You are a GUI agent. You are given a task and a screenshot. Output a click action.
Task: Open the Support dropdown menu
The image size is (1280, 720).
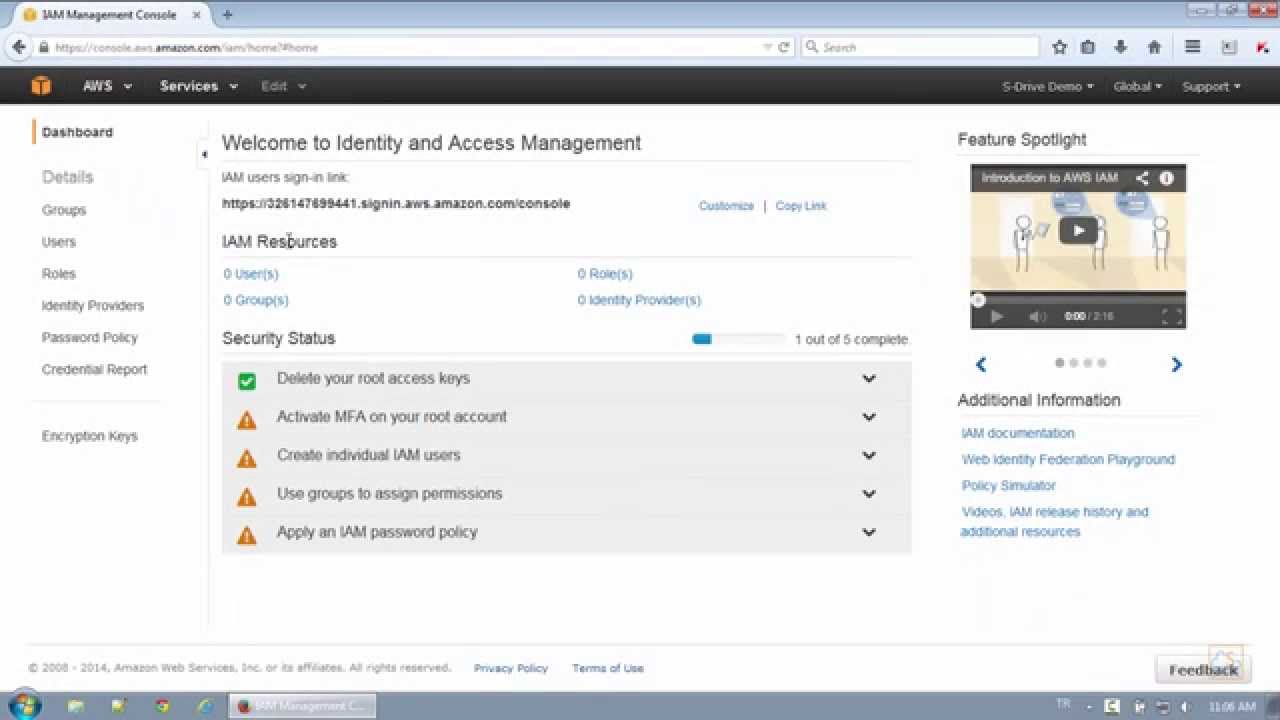click(x=1211, y=86)
